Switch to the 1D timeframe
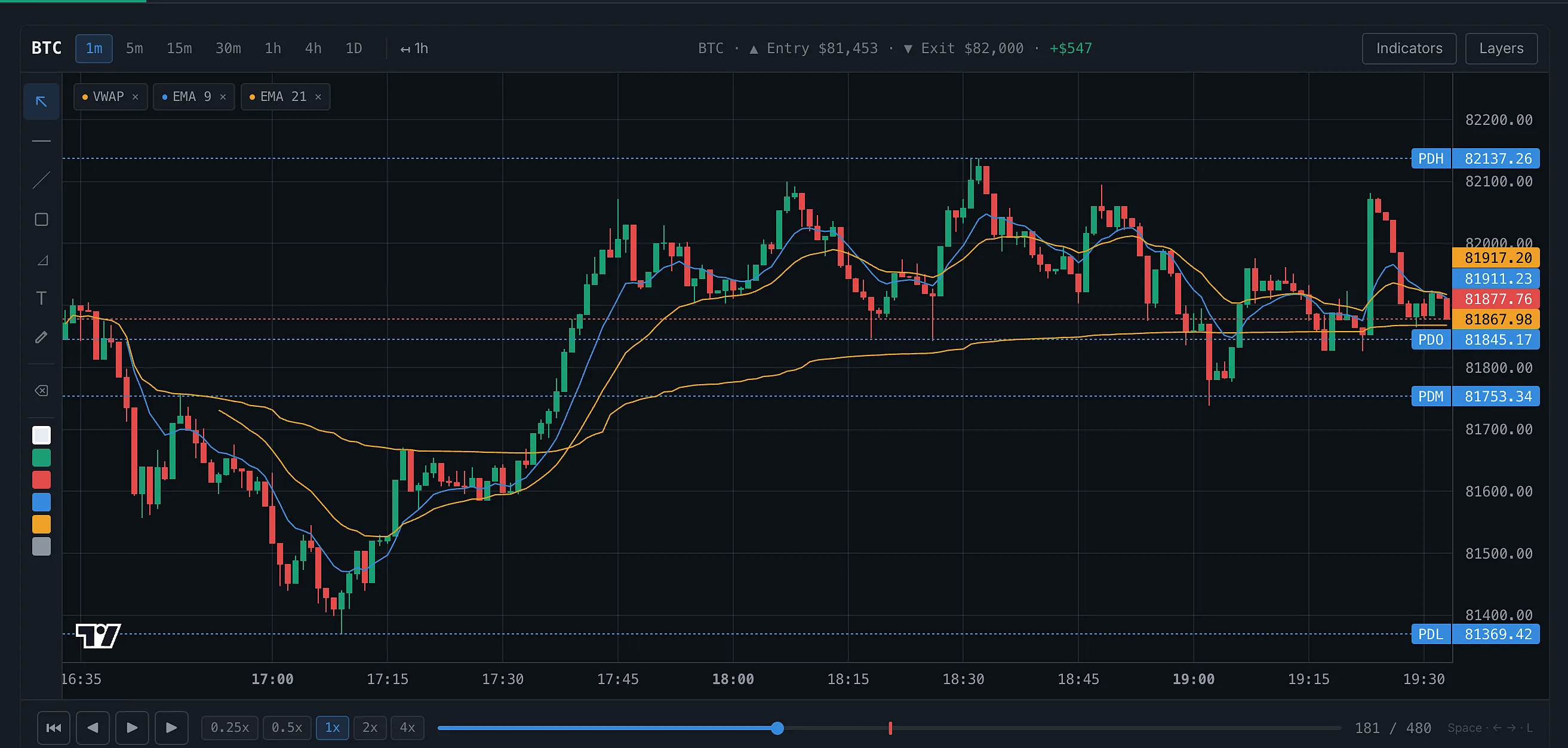The image size is (1568, 748). pos(353,49)
